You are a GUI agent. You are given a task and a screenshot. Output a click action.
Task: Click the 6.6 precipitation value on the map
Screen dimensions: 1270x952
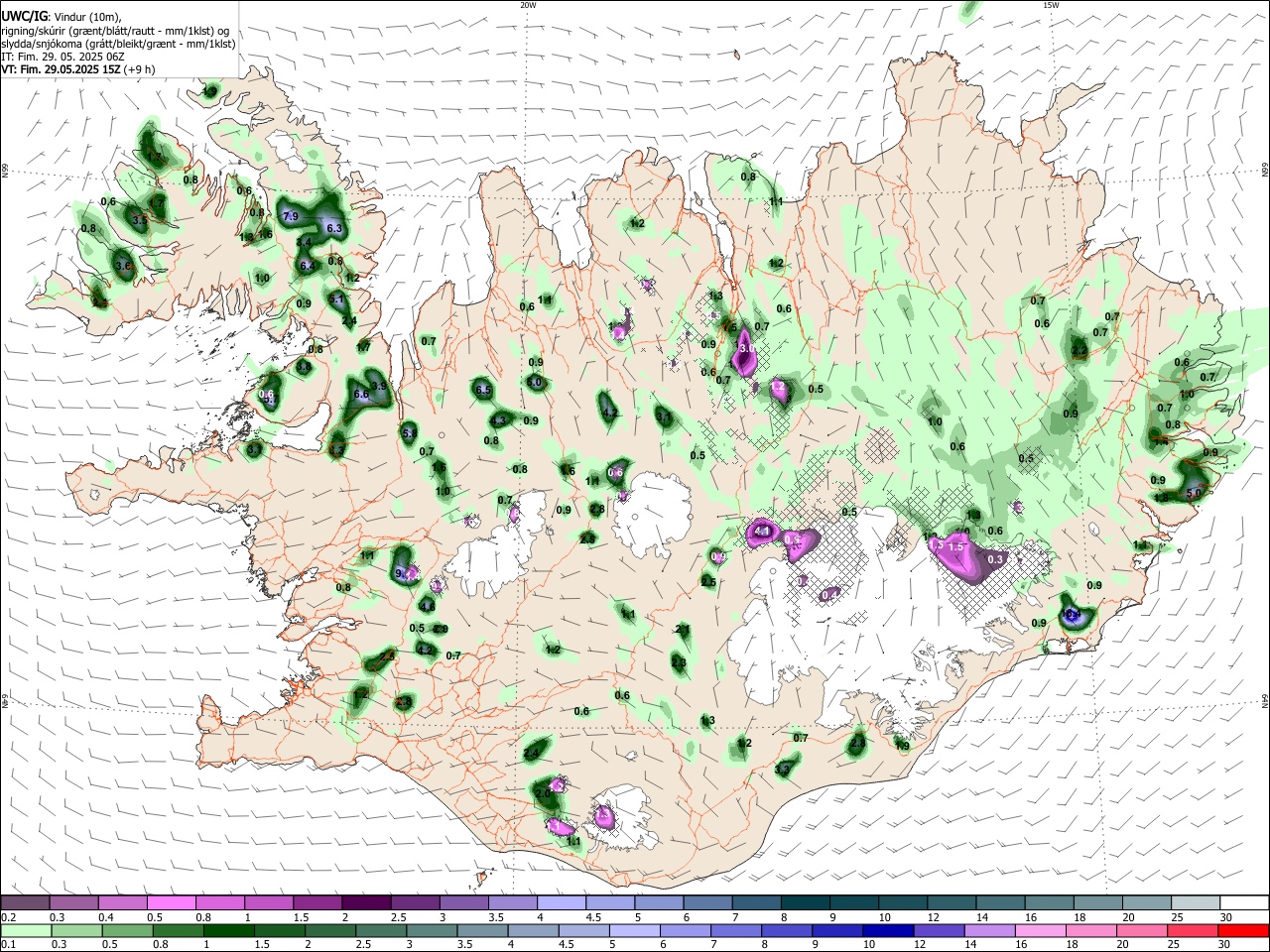pos(361,395)
